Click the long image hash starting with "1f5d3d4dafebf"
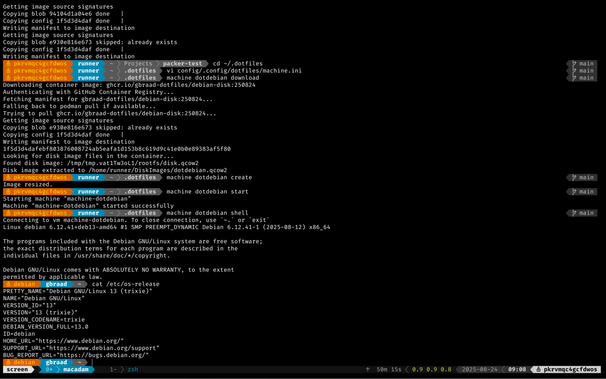Viewport: 606px width, 379px height. tap(117, 149)
